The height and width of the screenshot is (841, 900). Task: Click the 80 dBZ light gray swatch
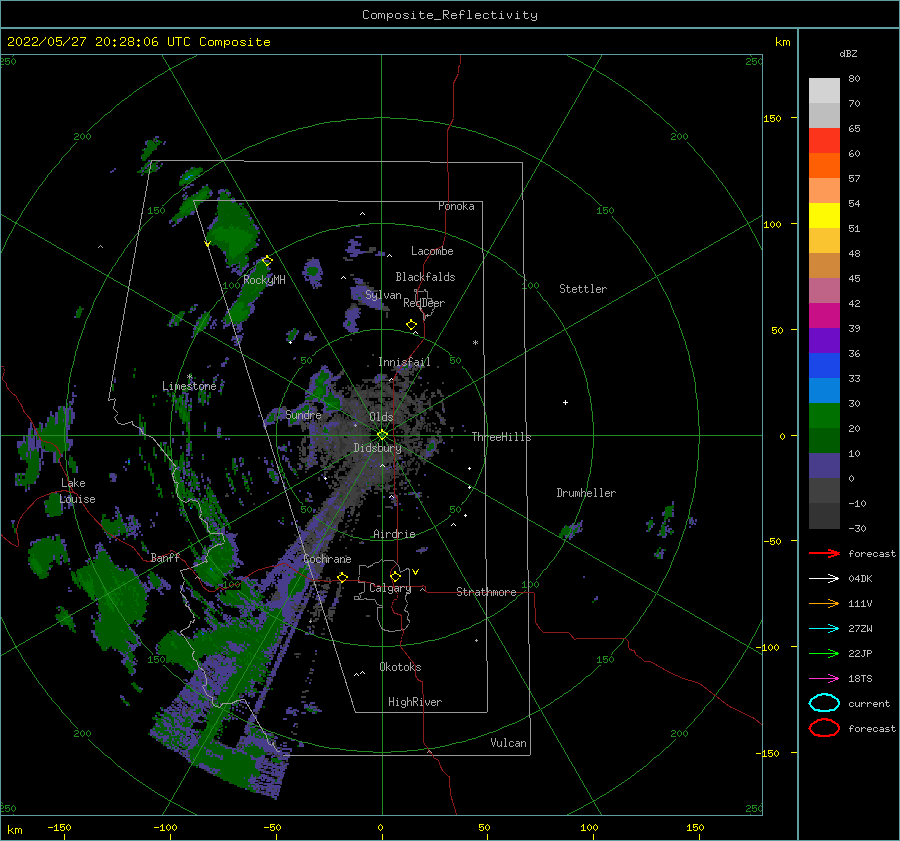click(x=824, y=90)
